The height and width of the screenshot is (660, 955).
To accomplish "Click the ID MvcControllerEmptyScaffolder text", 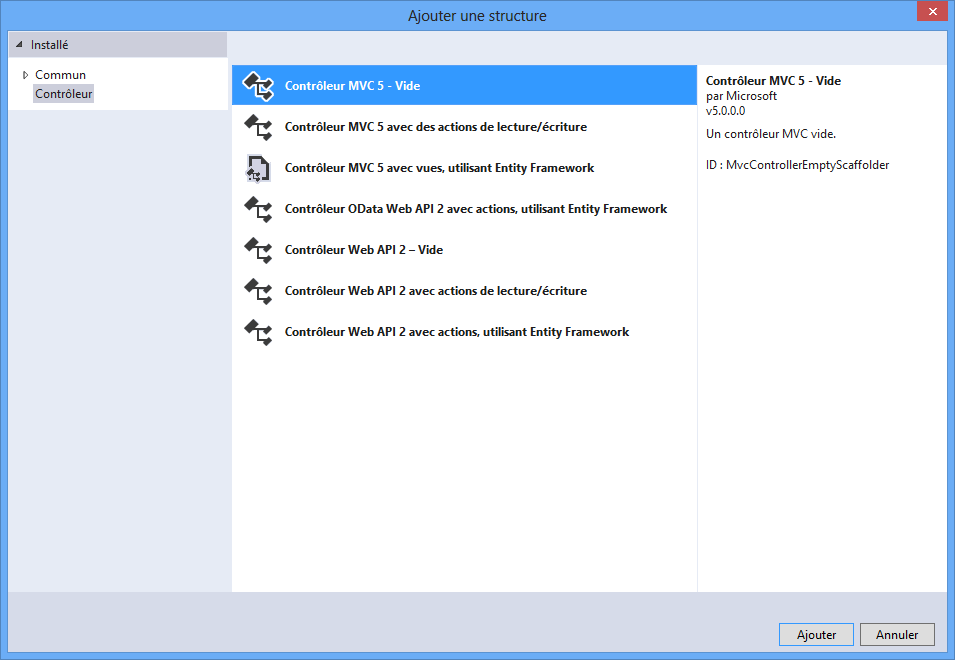I will tap(797, 165).
